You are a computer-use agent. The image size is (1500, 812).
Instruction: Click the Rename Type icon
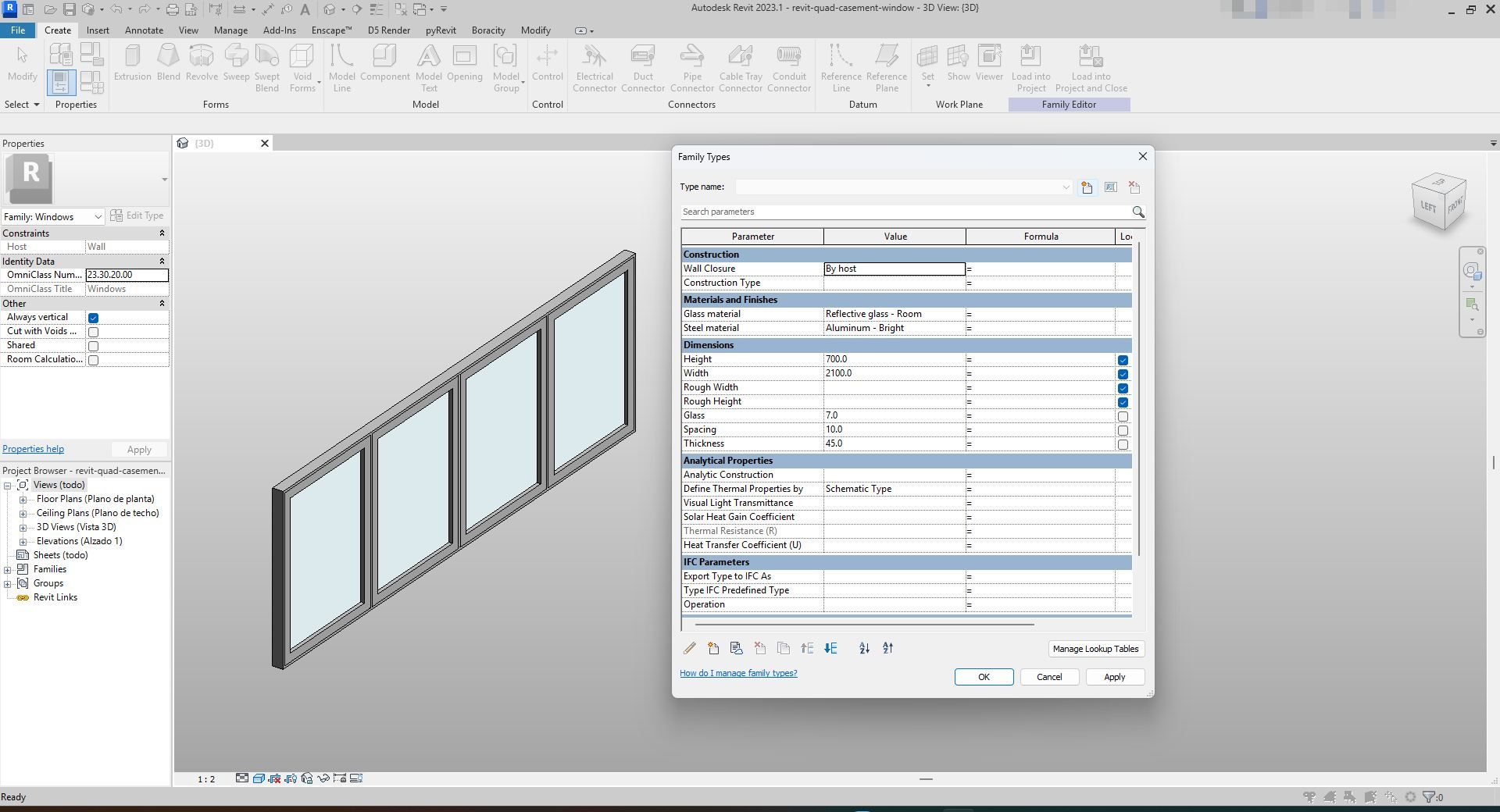[x=1110, y=187]
